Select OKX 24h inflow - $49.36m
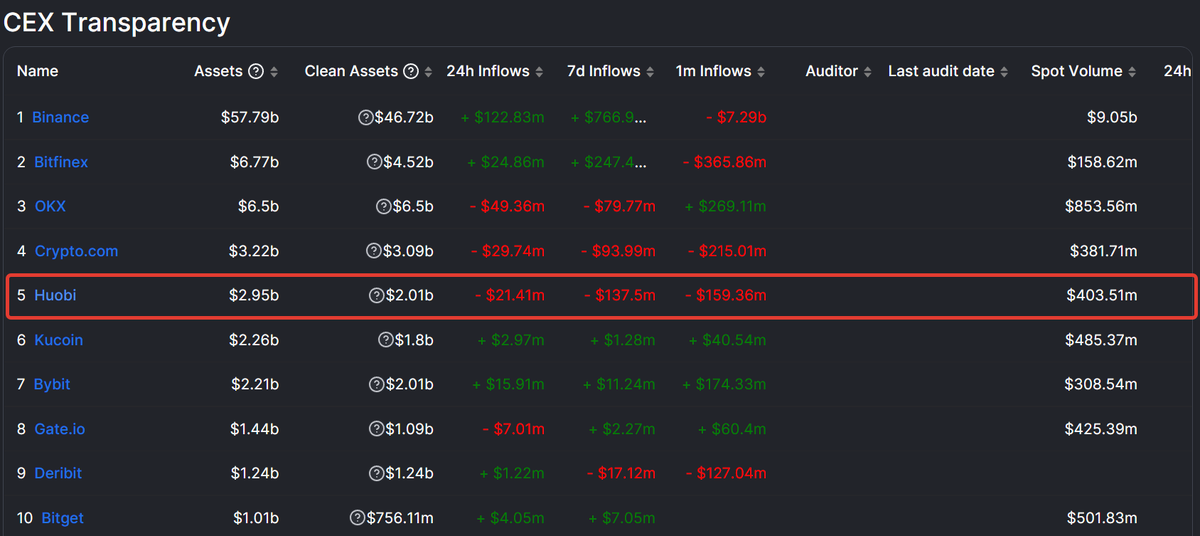Image resolution: width=1200 pixels, height=536 pixels. click(x=507, y=206)
